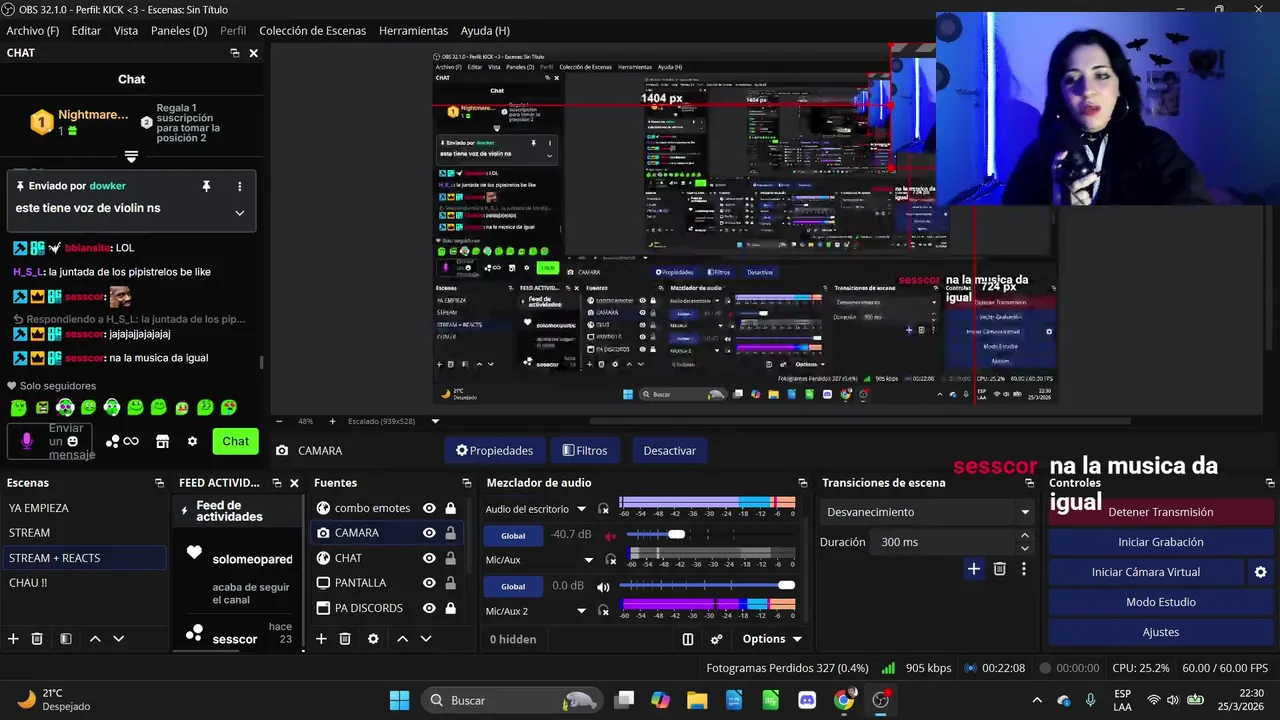Toggle audio mixer layout icon
Screen dimensions: 1280x720
pyautogui.click(x=688, y=639)
